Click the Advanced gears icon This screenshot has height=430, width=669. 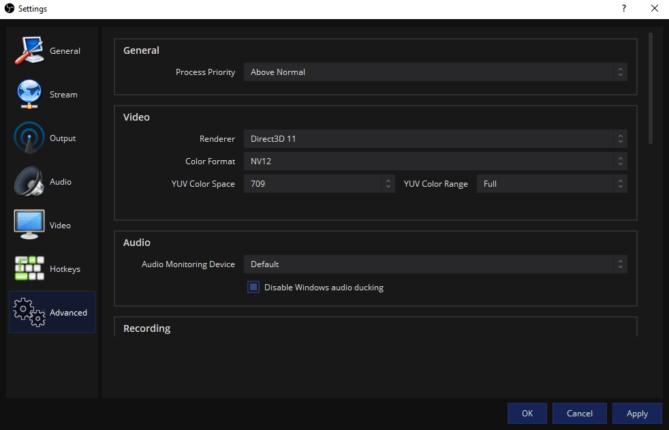[29, 312]
